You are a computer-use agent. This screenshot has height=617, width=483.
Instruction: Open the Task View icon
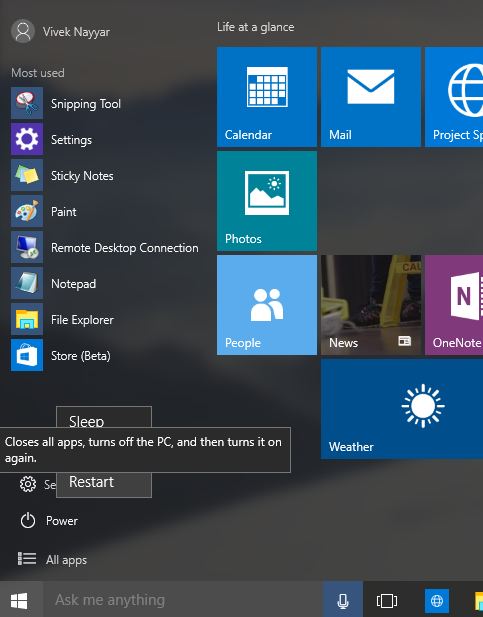pyautogui.click(x=387, y=600)
